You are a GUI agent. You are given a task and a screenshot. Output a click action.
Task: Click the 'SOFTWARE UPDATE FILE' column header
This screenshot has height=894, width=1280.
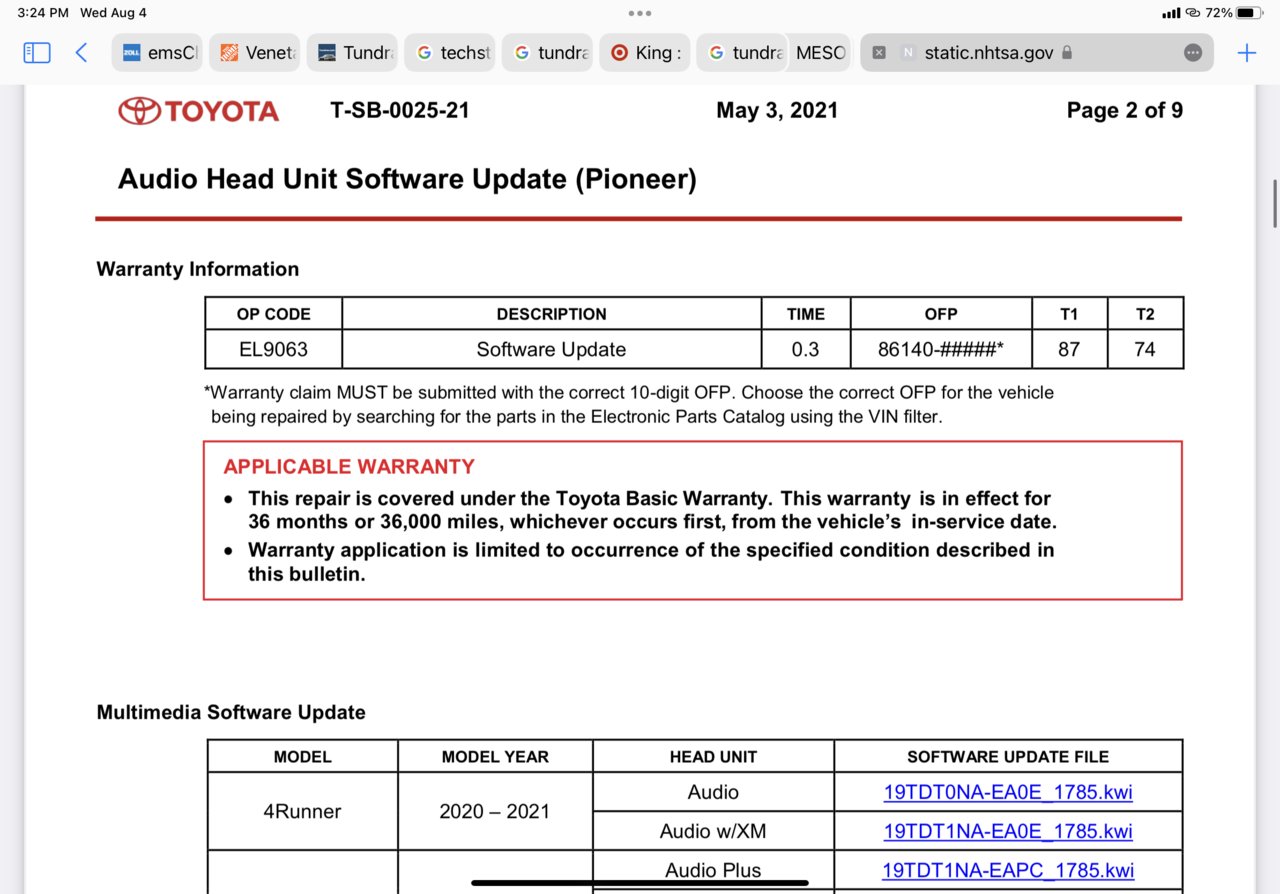1008,757
